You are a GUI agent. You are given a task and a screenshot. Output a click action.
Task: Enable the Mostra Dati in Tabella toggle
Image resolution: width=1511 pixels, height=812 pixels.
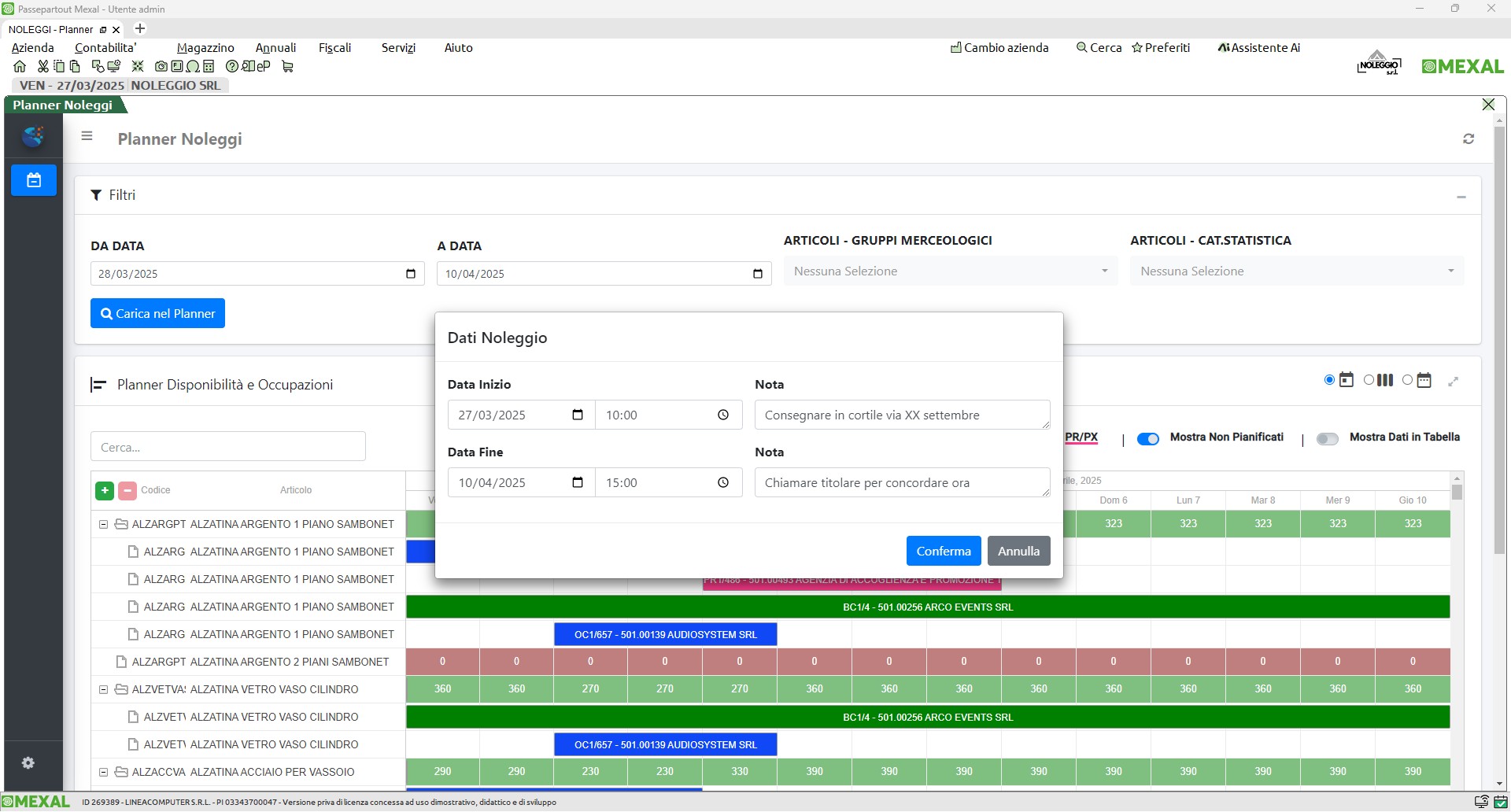1328,439
